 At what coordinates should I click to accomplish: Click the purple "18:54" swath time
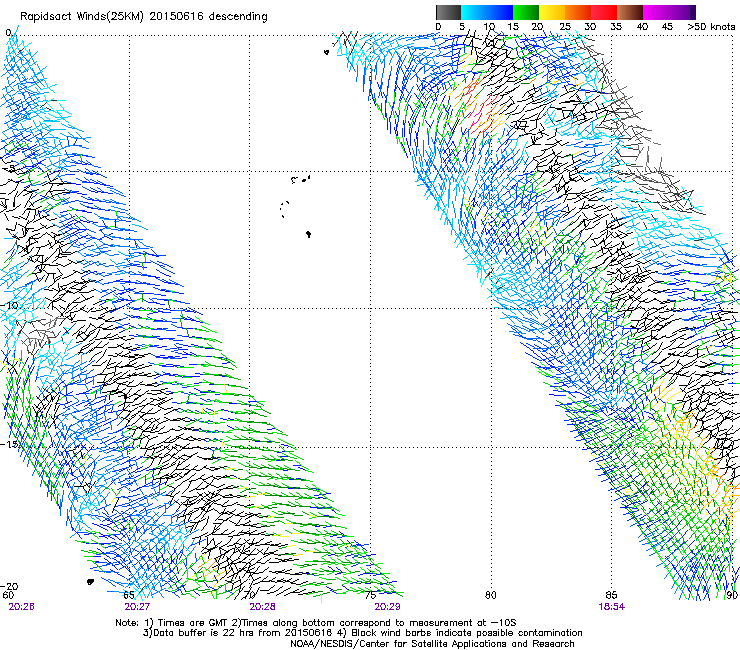click(612, 607)
